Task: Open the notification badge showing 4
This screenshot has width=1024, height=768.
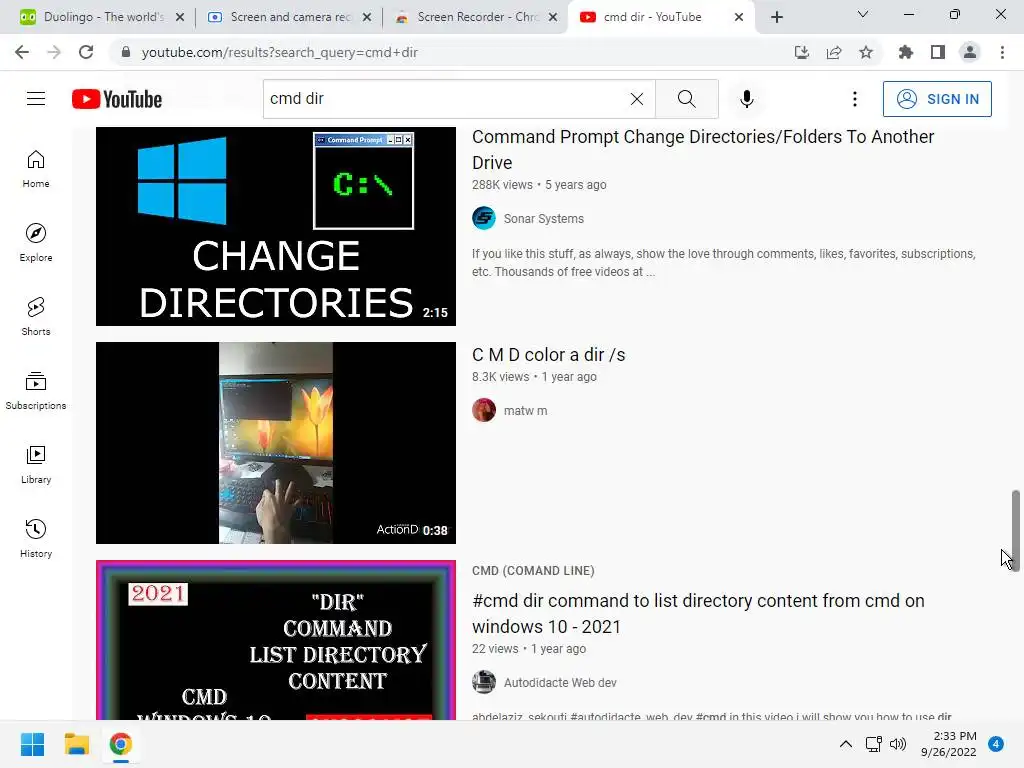Action: [996, 744]
